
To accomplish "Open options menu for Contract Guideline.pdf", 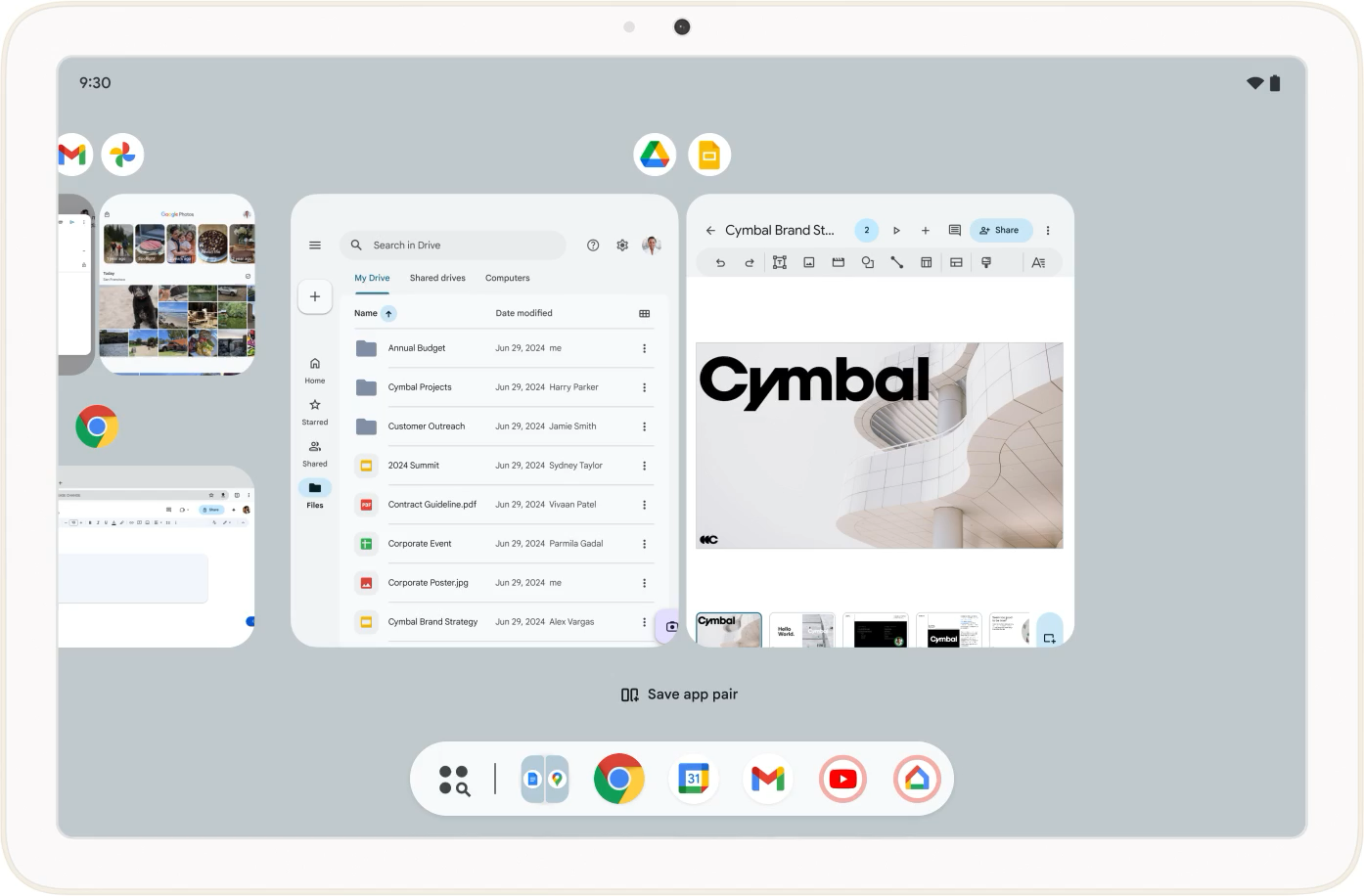I will pyautogui.click(x=644, y=504).
